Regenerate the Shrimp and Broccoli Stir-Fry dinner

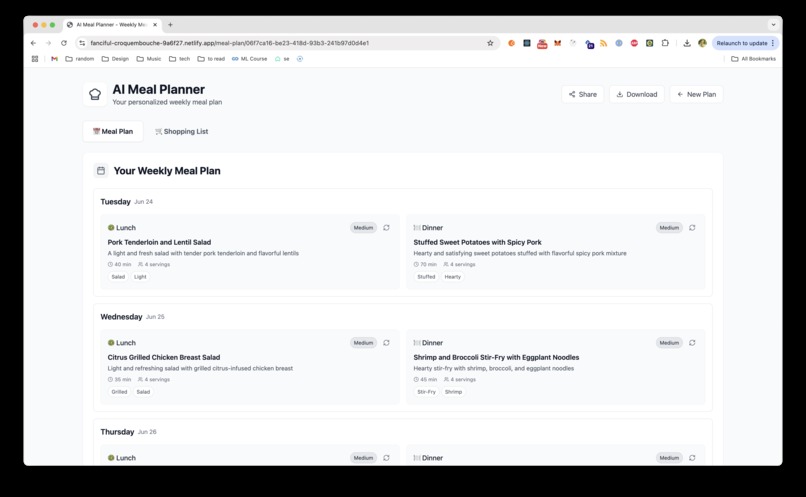coord(692,343)
